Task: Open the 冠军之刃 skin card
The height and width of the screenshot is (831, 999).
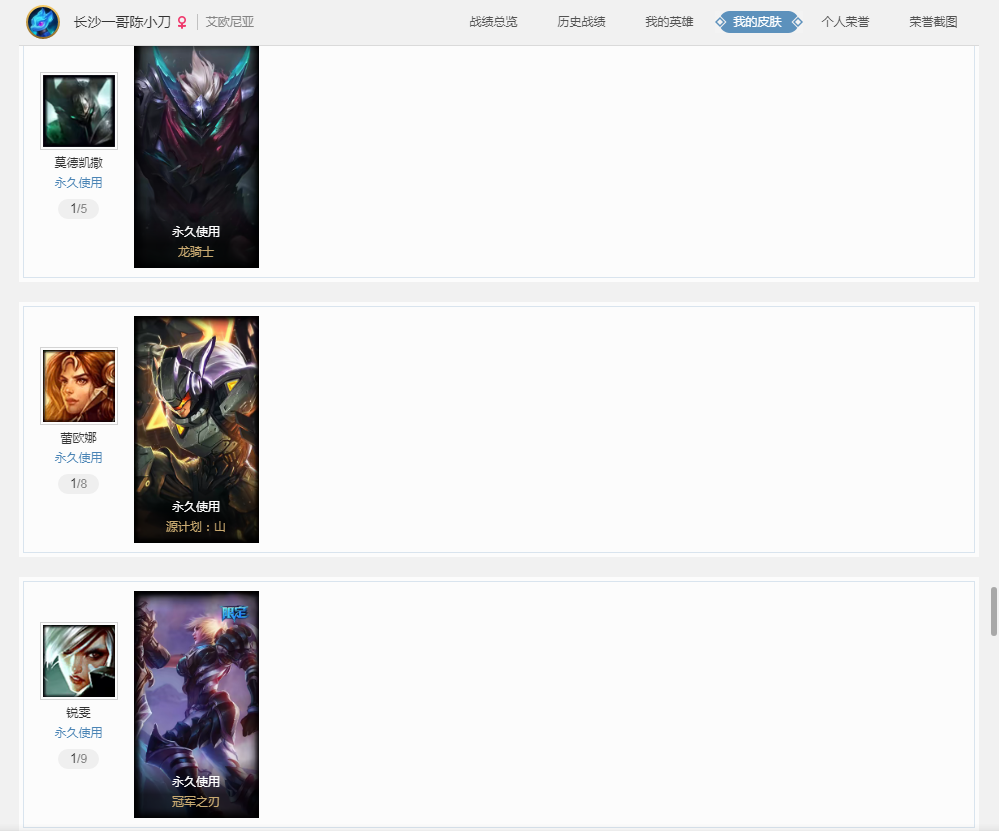Action: [x=196, y=704]
